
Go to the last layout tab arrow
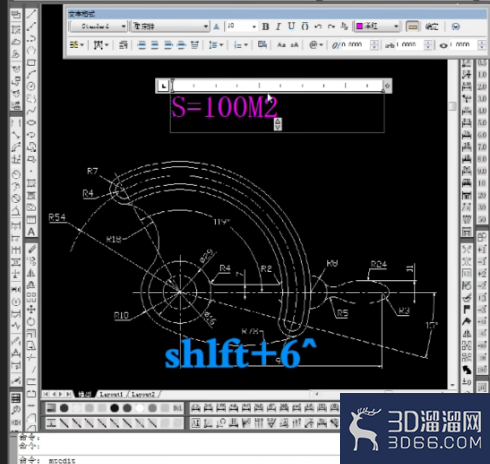point(69,394)
